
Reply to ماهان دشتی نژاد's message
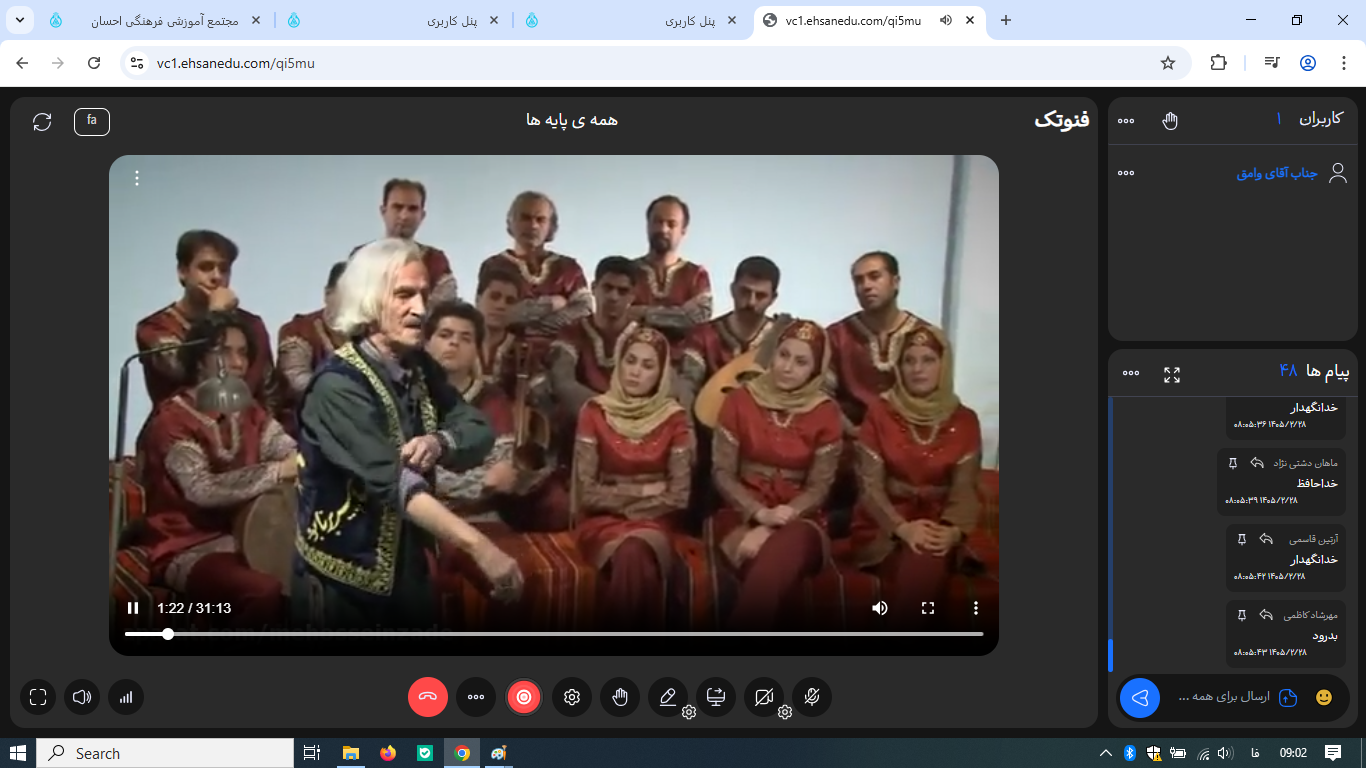[1257, 463]
